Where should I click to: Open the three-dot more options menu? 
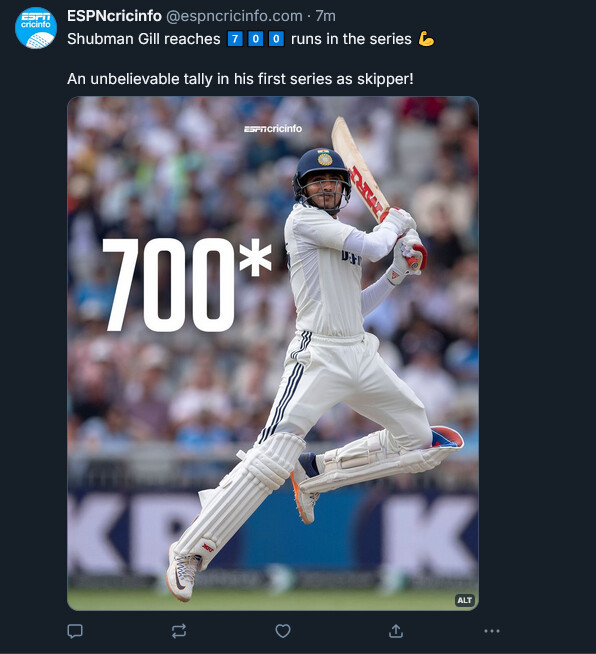492,631
